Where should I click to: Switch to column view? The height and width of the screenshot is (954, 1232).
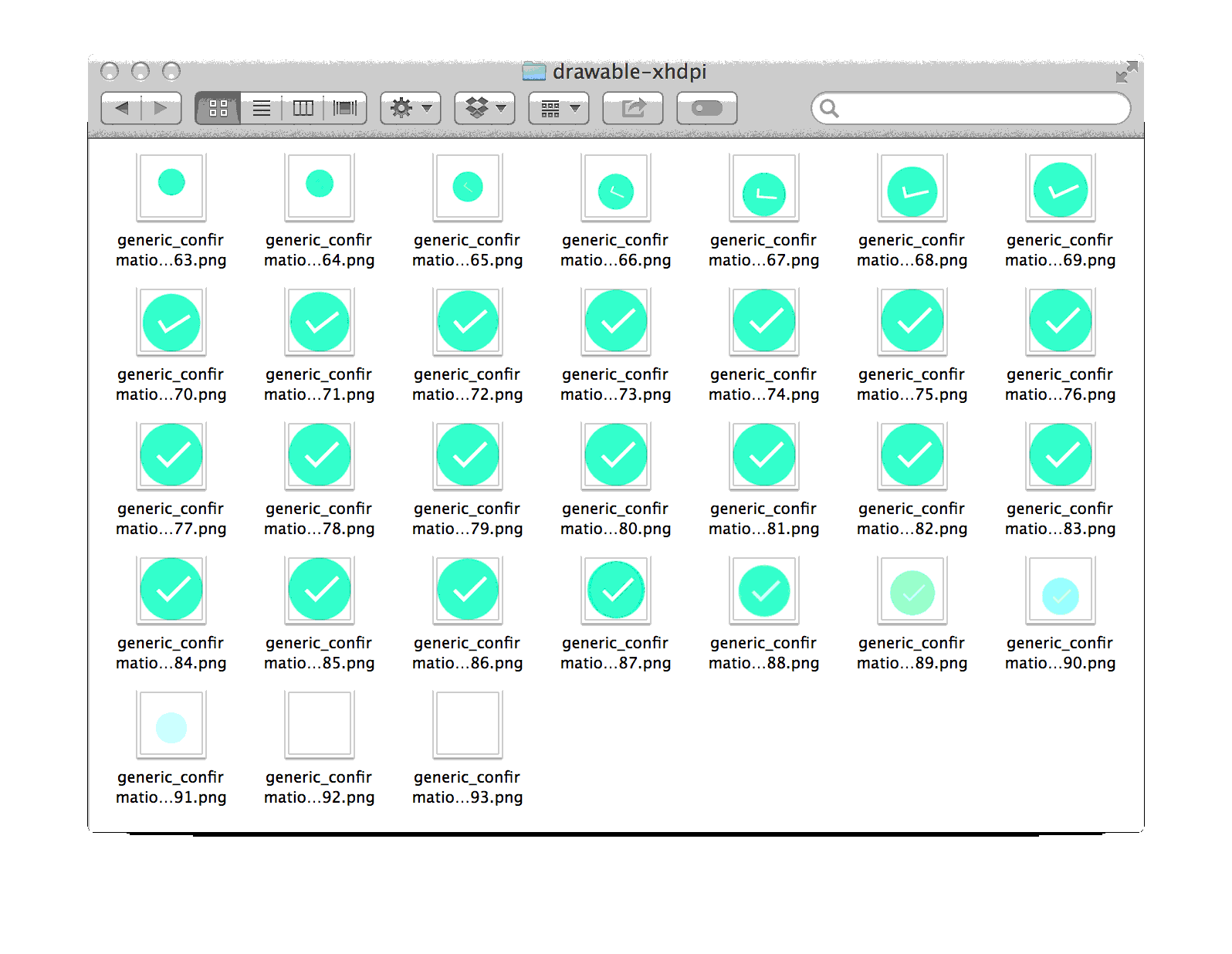click(303, 108)
